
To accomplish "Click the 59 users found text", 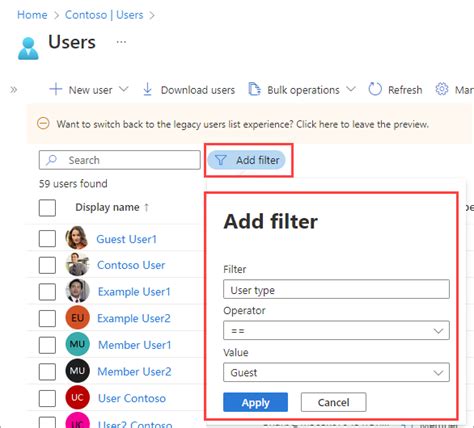I will click(x=73, y=184).
